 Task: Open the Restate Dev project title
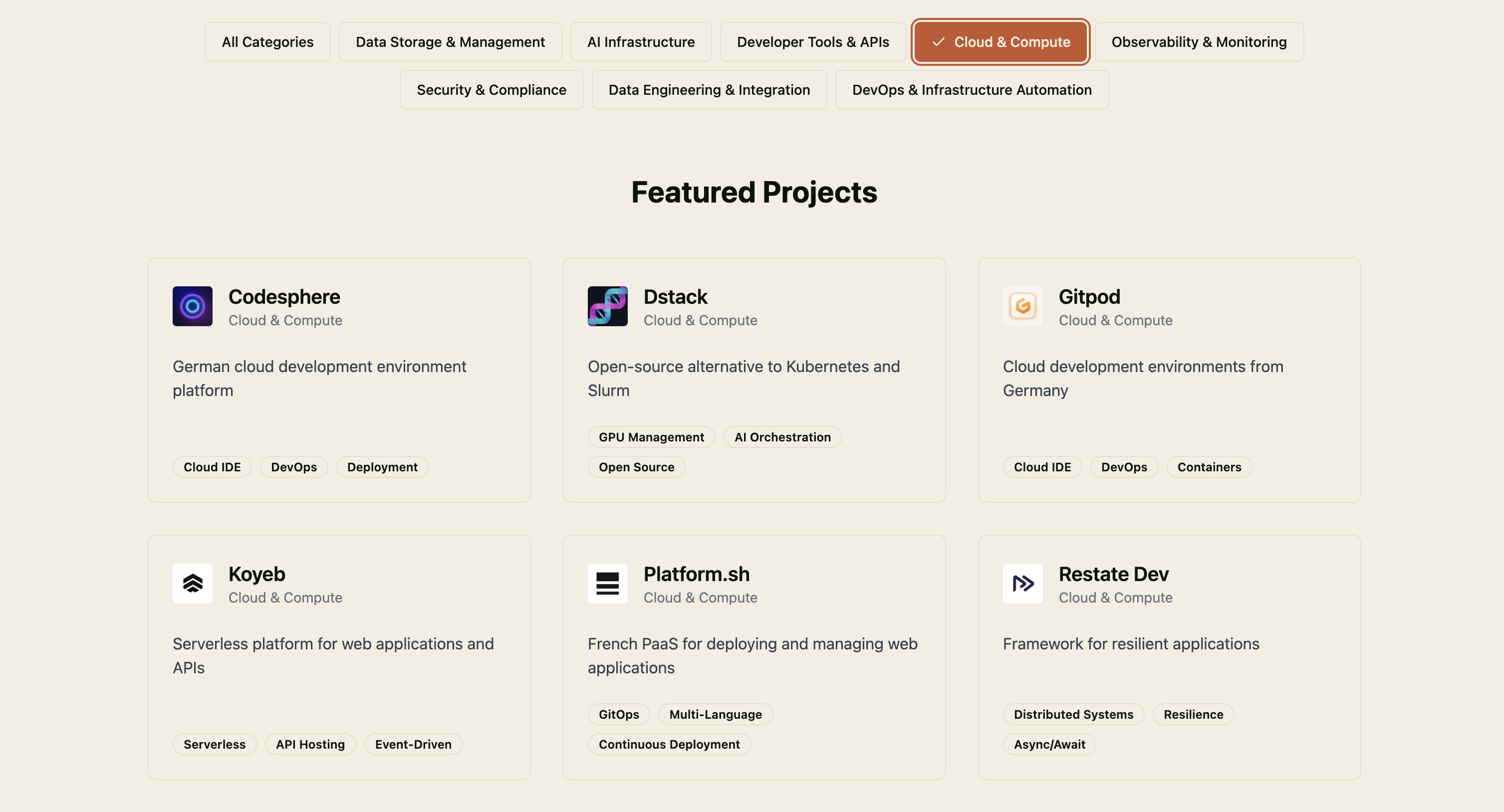[x=1113, y=574]
